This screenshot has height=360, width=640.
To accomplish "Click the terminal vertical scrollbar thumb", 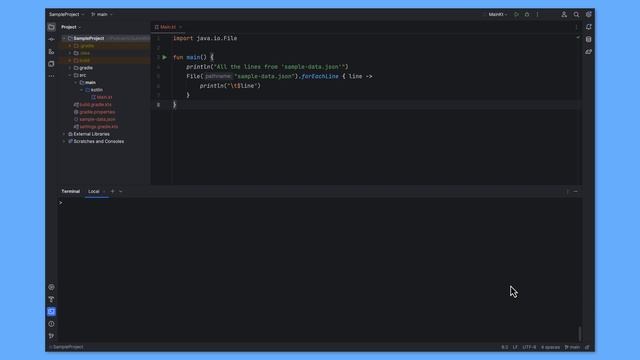I will tap(580, 333).
